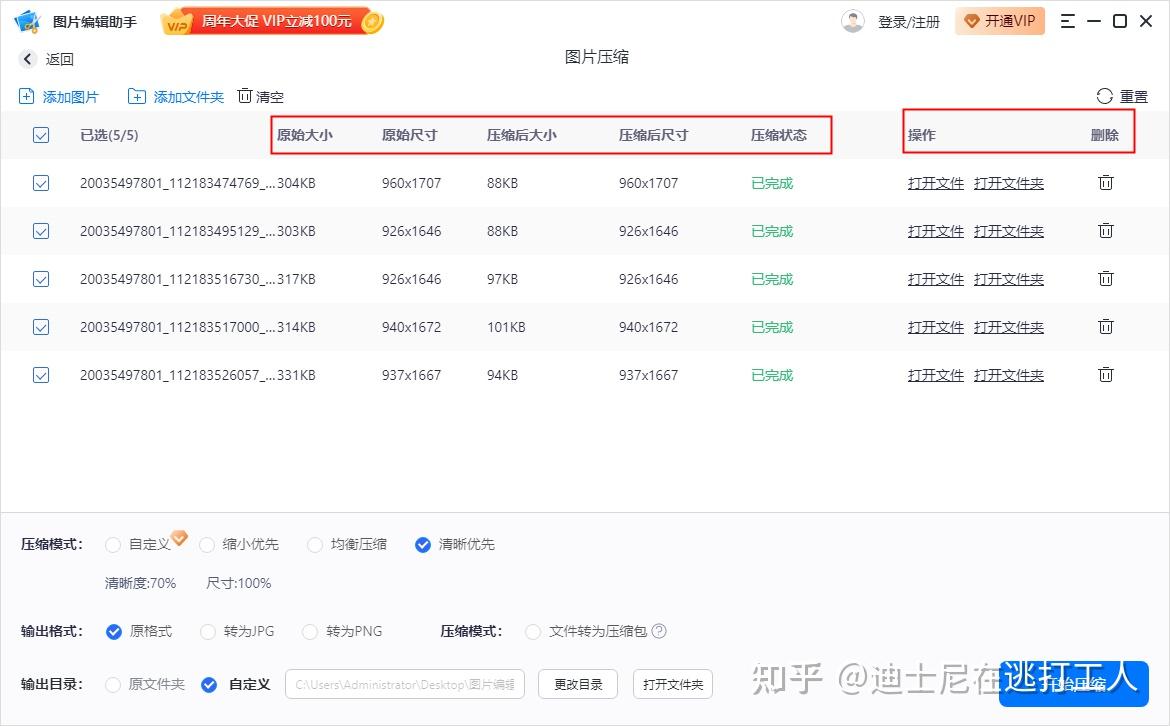
Task: Delete the 304KB file row with trash icon
Action: (1106, 182)
